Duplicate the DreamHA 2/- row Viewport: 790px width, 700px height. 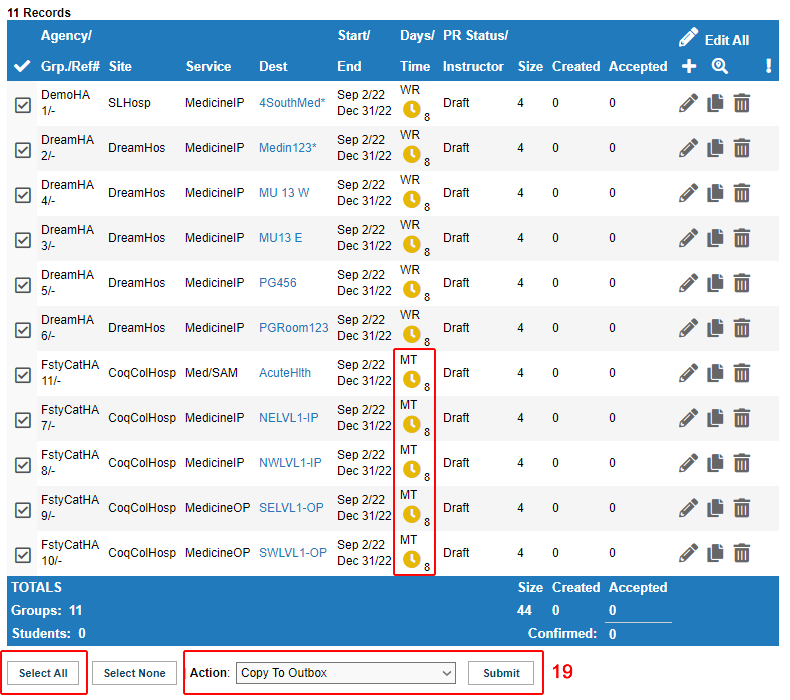point(715,148)
